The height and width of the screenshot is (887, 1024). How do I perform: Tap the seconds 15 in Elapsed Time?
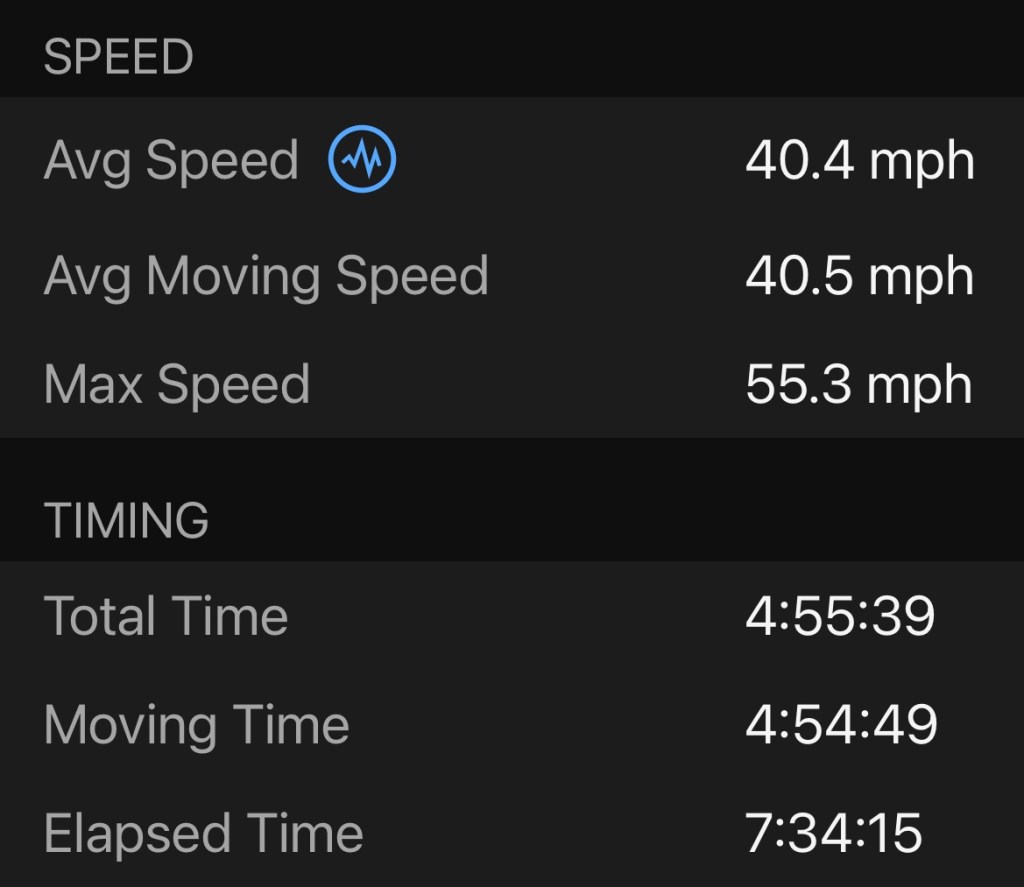[x=895, y=834]
